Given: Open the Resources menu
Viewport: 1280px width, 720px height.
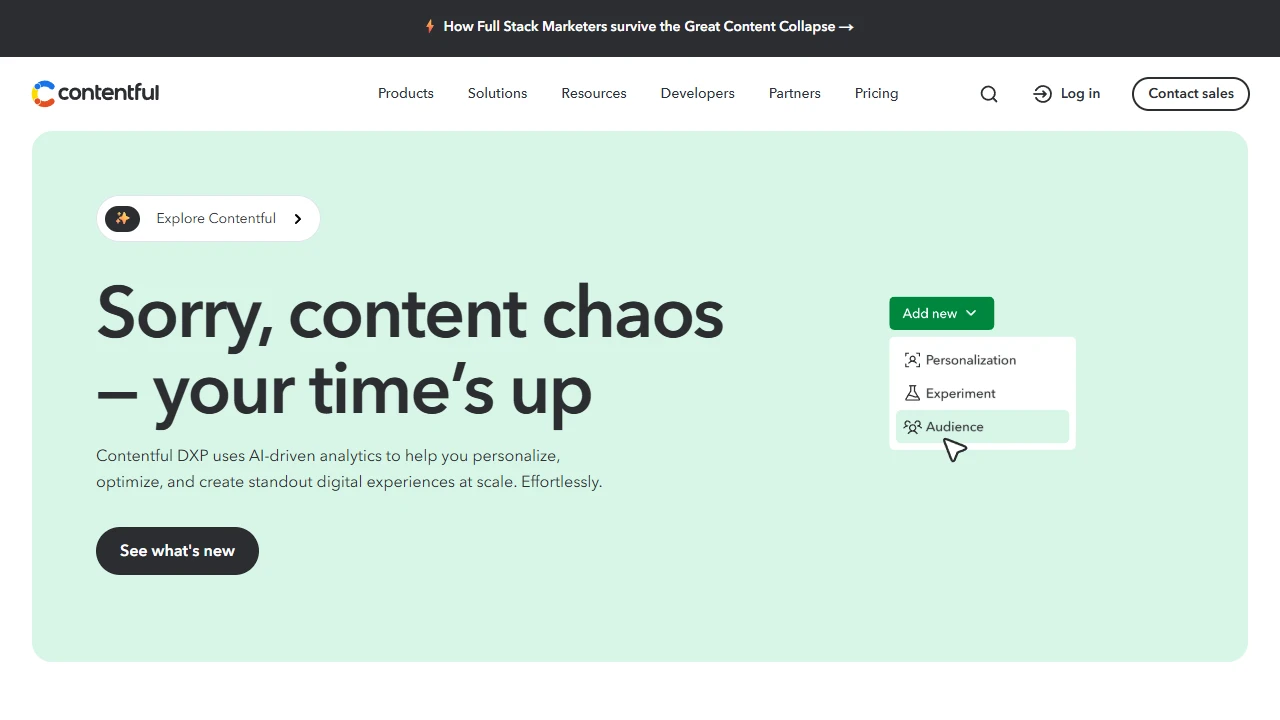Looking at the screenshot, I should pyautogui.click(x=594, y=93).
